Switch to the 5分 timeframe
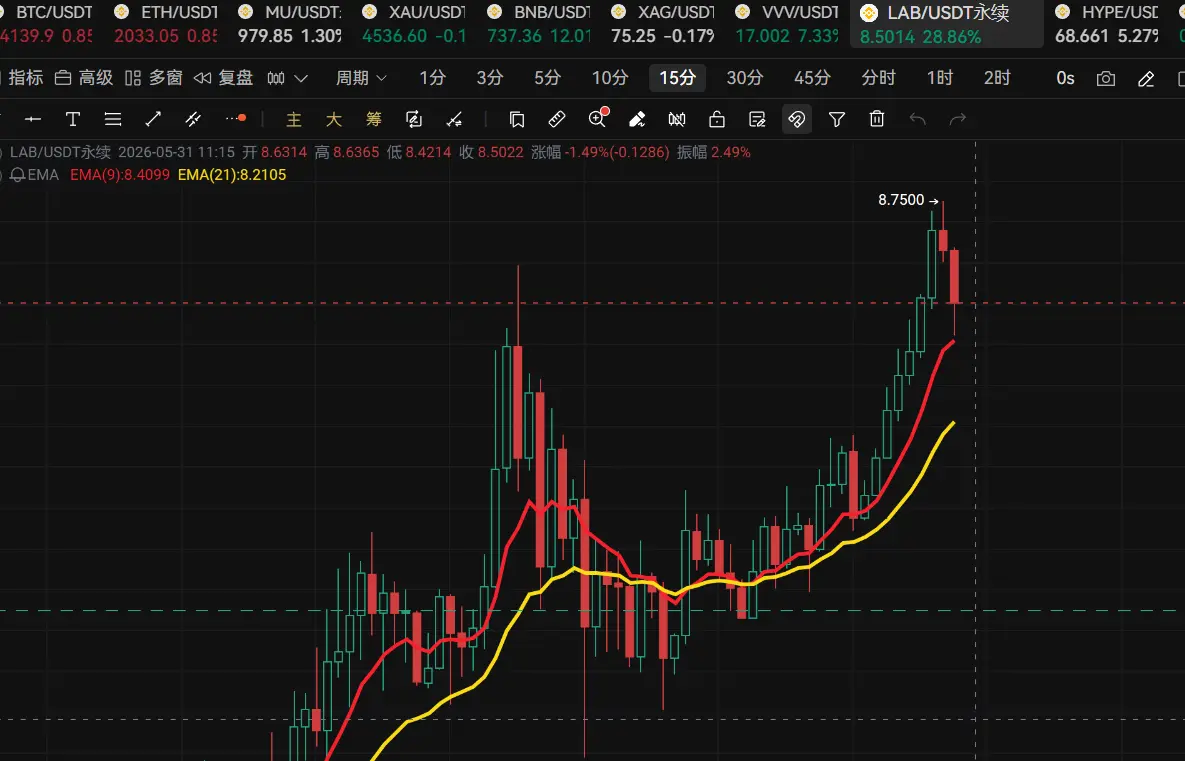 click(x=547, y=78)
